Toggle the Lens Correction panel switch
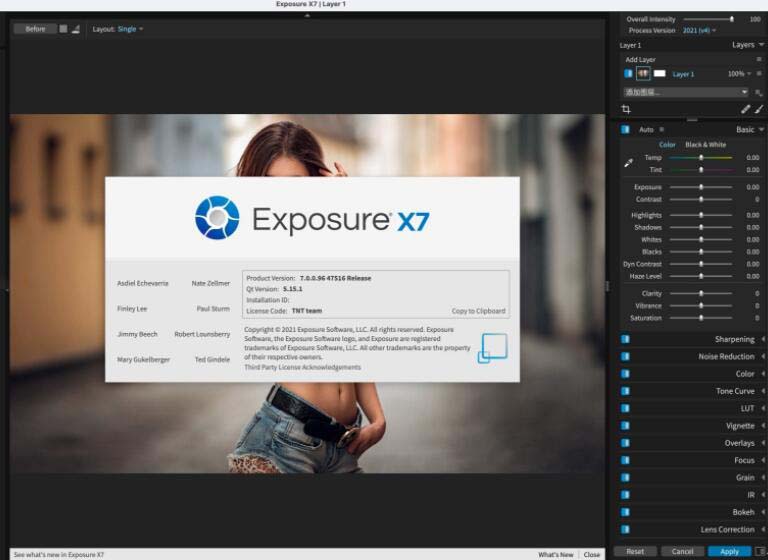The width and height of the screenshot is (768, 560). tap(625, 529)
